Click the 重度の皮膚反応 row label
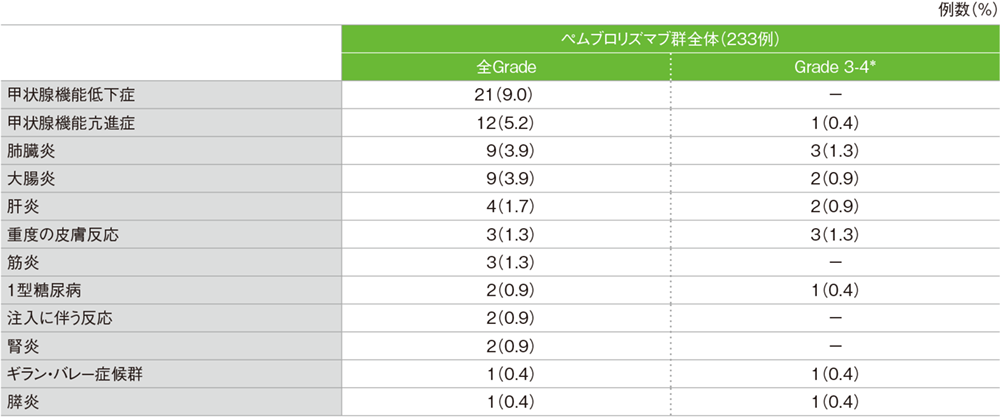 coord(62,235)
